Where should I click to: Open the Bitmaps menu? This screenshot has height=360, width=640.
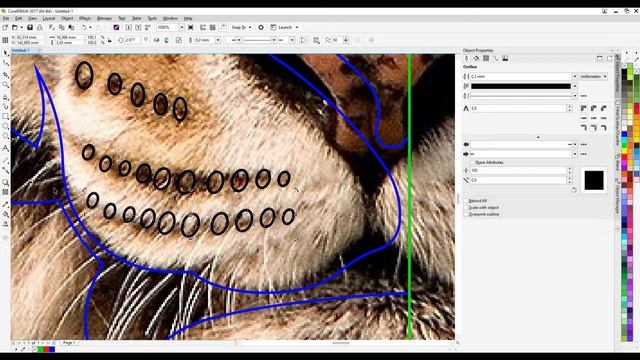tap(104, 18)
